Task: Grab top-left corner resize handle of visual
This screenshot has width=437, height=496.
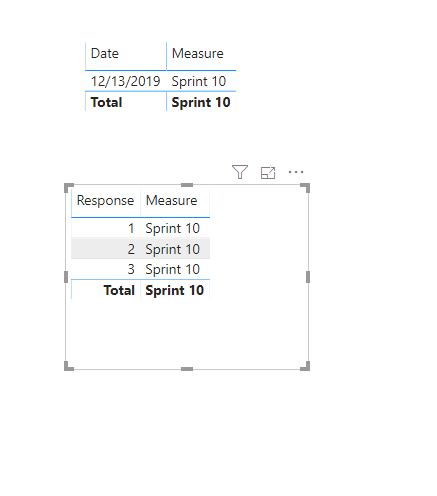Action: (68, 188)
